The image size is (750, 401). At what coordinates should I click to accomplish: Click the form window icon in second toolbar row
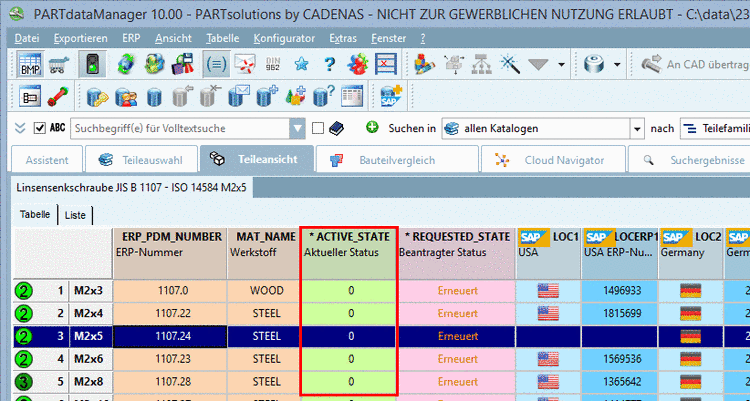coord(30,97)
